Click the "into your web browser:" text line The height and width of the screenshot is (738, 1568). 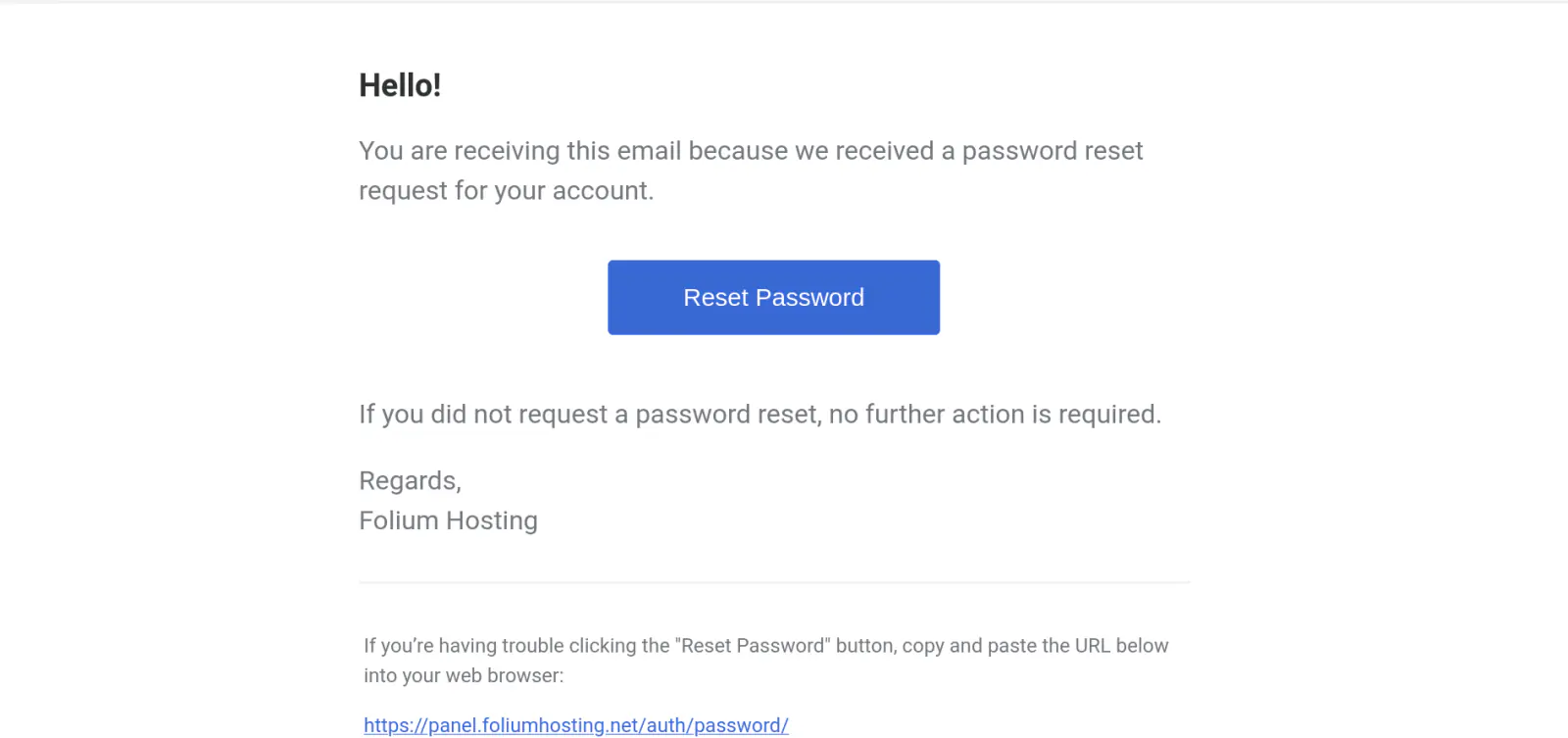(464, 675)
